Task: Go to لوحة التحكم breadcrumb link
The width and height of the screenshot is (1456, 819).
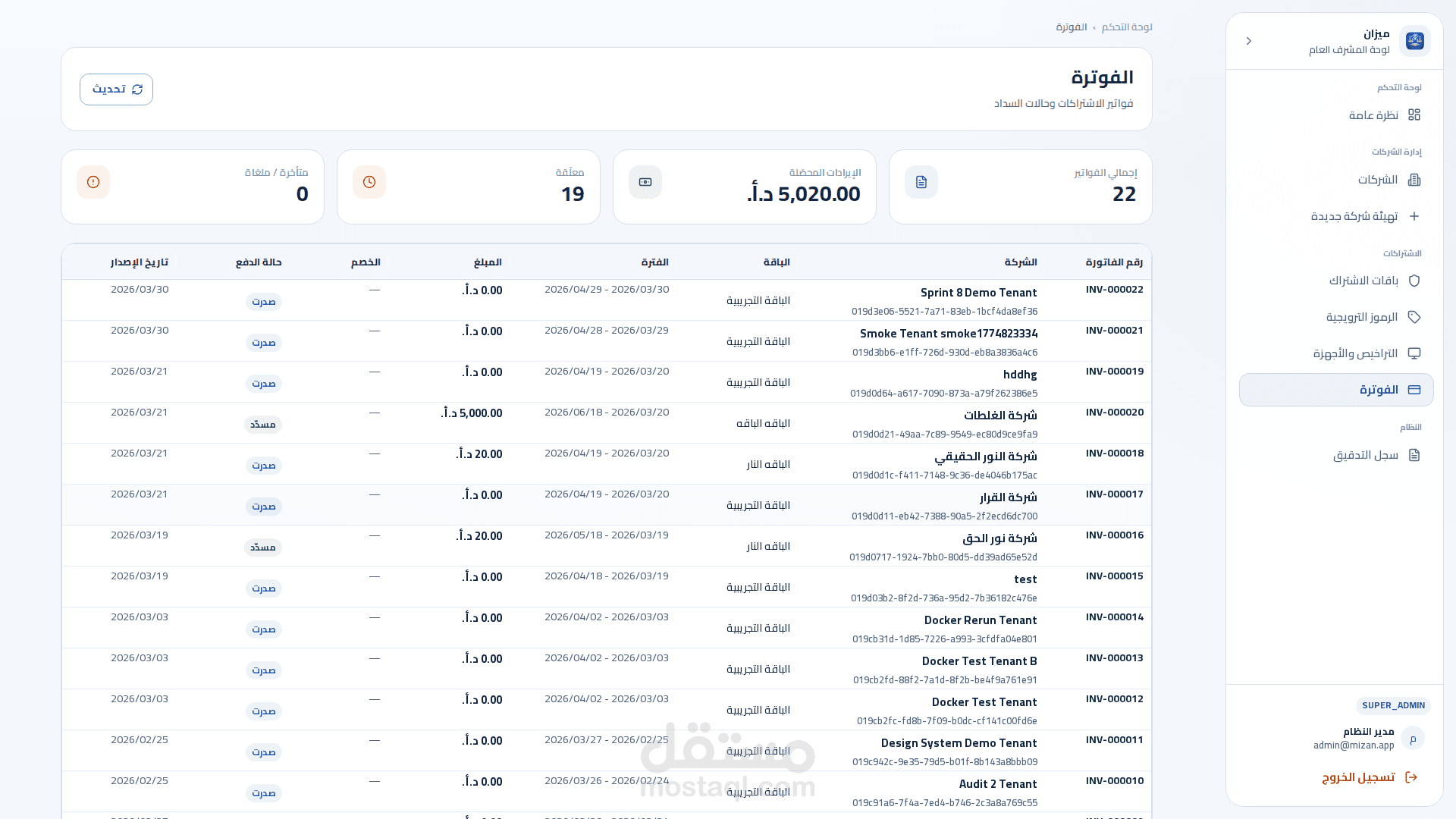Action: pyautogui.click(x=1126, y=27)
